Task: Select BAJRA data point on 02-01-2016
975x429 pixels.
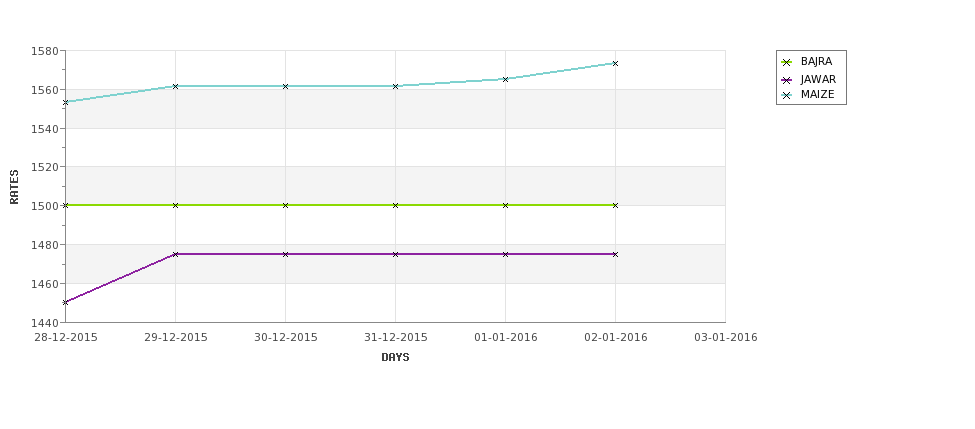Action: [615, 205]
